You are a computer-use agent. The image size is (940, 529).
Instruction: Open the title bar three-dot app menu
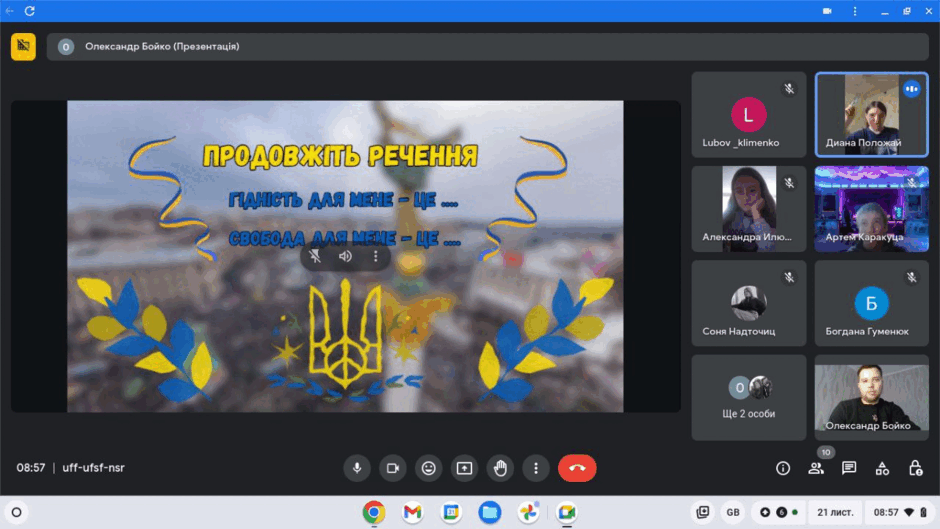tap(855, 11)
